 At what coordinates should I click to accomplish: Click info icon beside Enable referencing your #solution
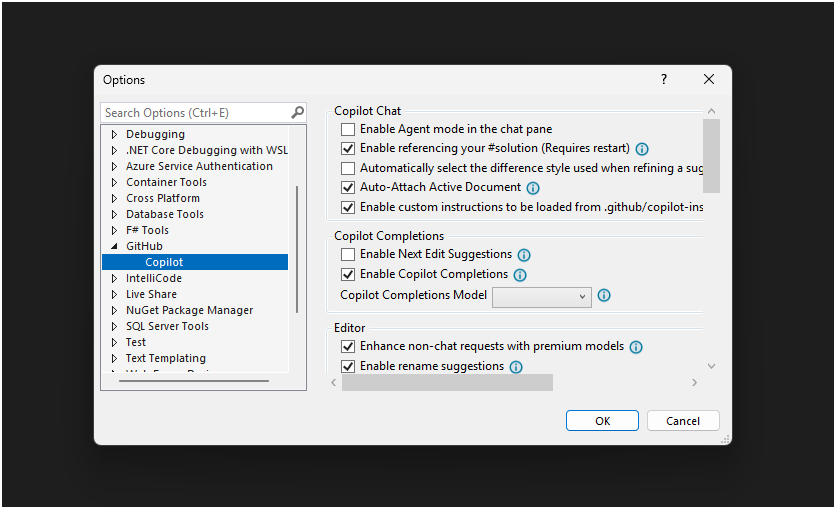click(642, 149)
